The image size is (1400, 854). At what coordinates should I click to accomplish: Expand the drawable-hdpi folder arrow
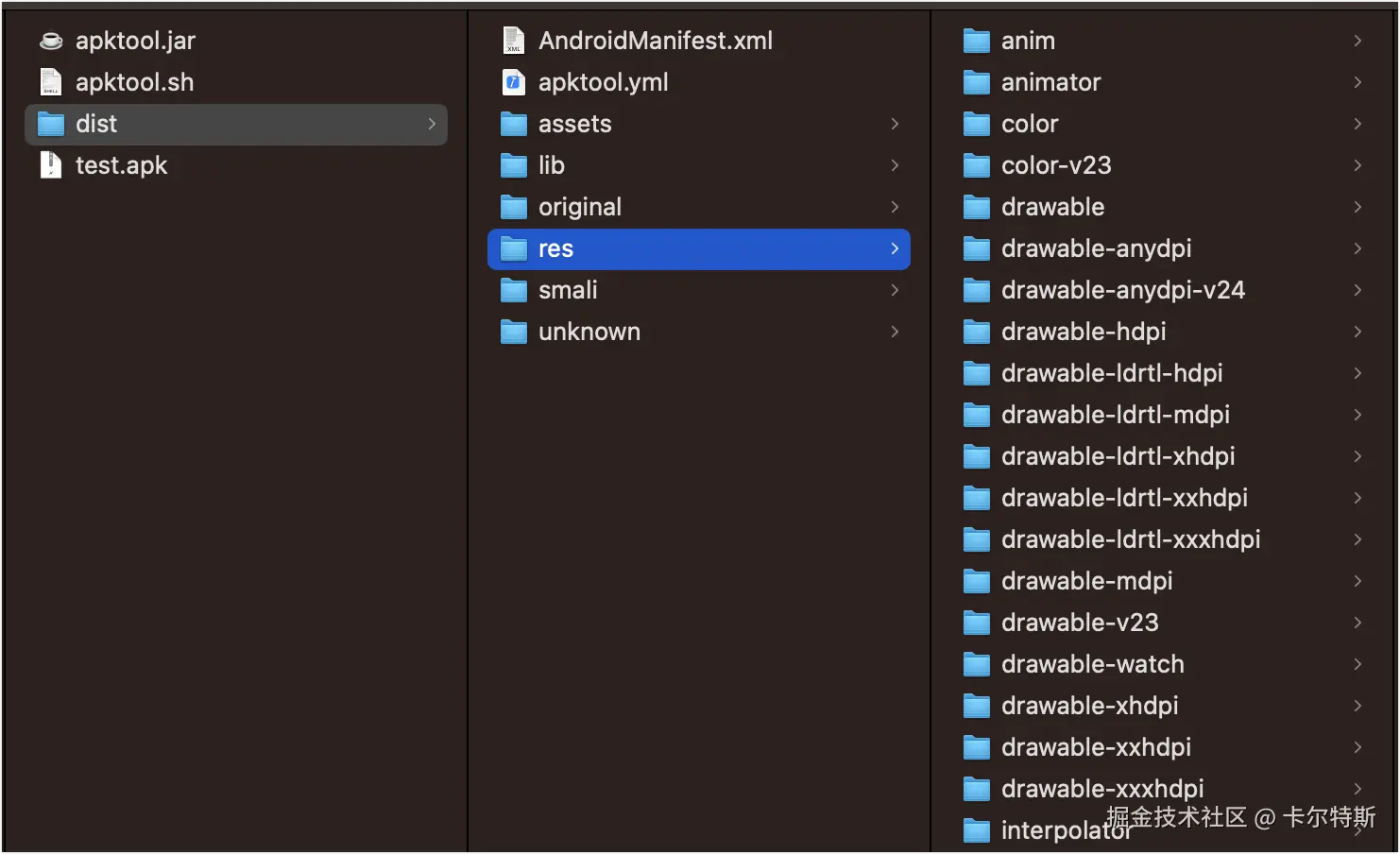(1357, 332)
